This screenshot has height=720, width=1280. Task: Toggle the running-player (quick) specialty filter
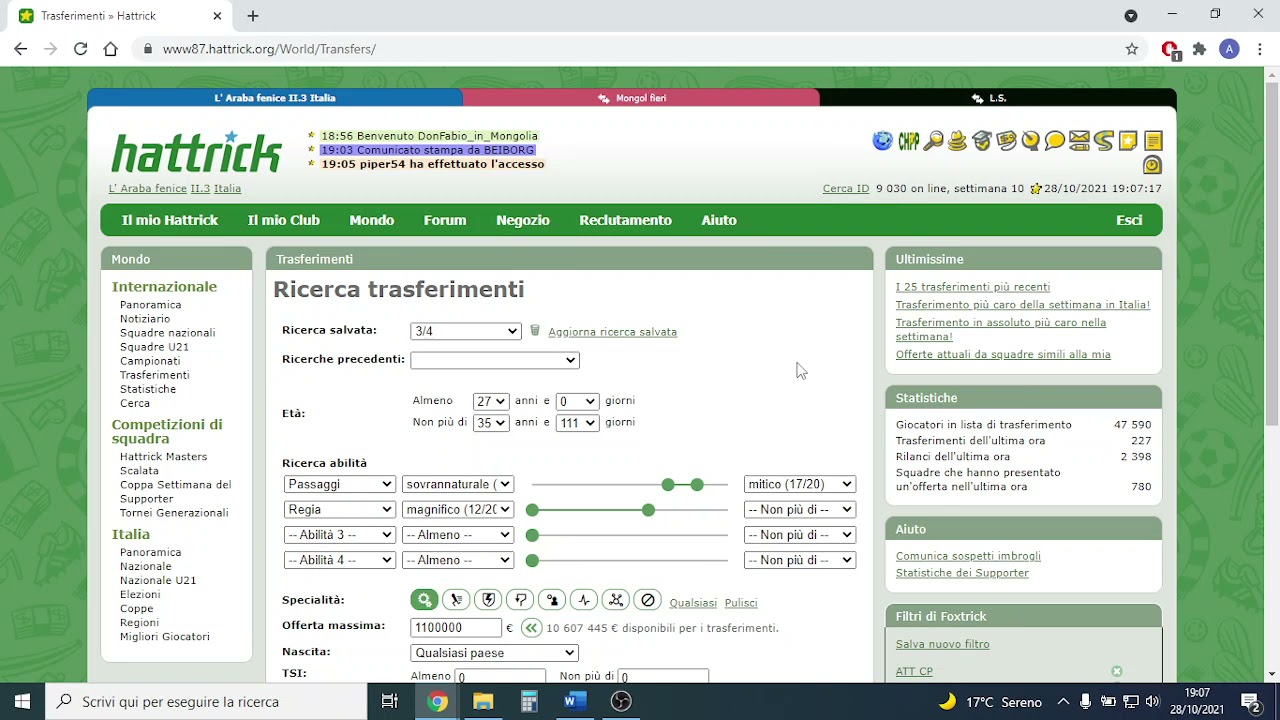point(456,600)
